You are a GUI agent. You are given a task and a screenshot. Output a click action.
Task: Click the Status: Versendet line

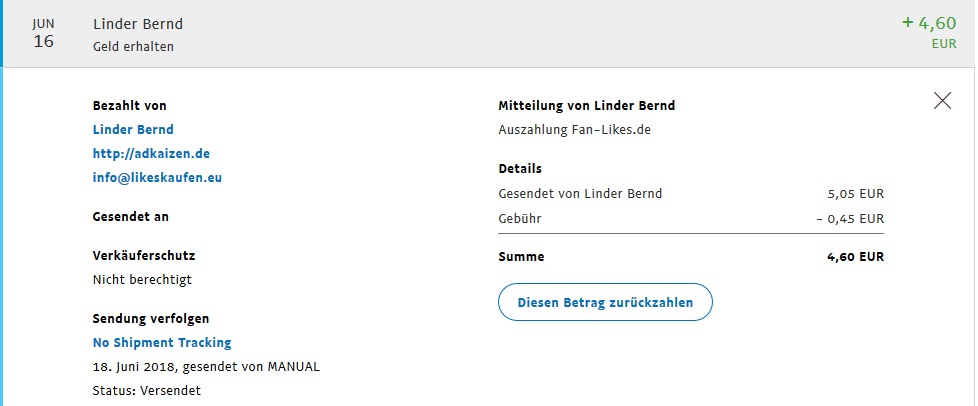(146, 390)
